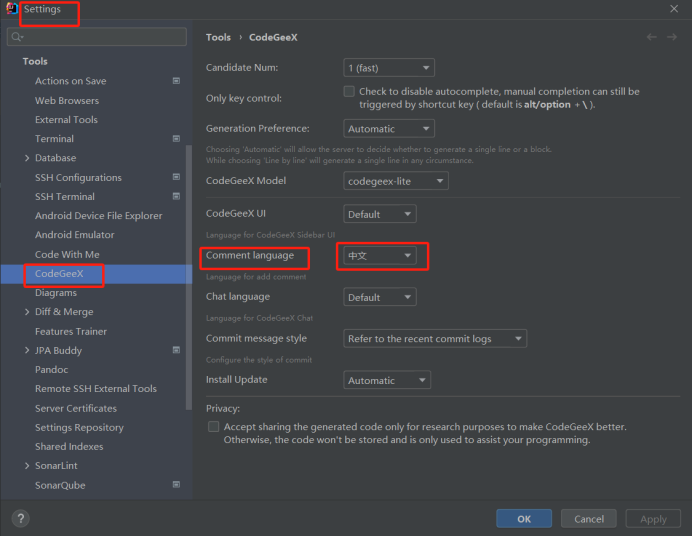
Task: Select Settings Repository entry
Action: coord(79,427)
